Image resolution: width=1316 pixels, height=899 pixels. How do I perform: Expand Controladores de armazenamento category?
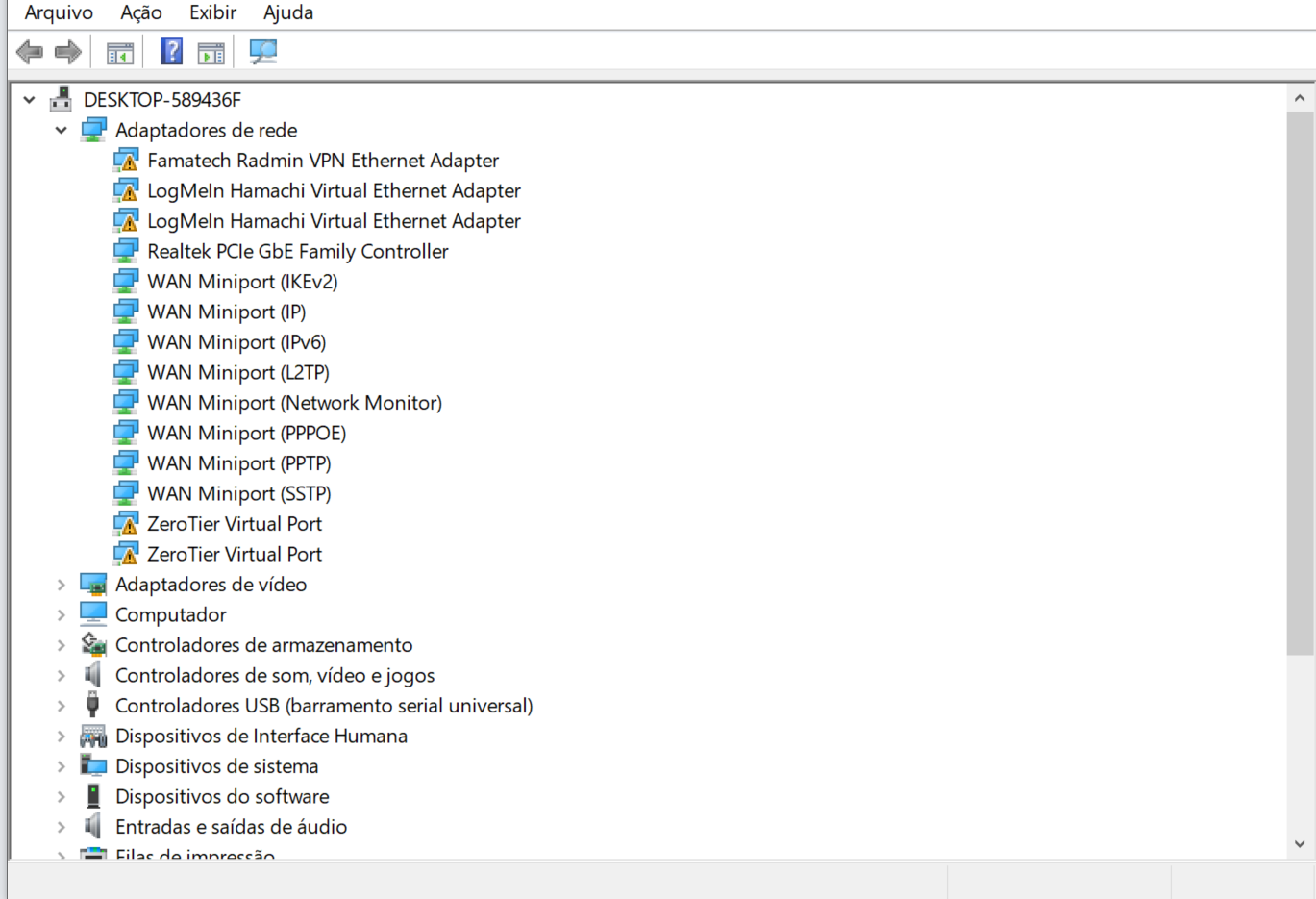tap(62, 645)
